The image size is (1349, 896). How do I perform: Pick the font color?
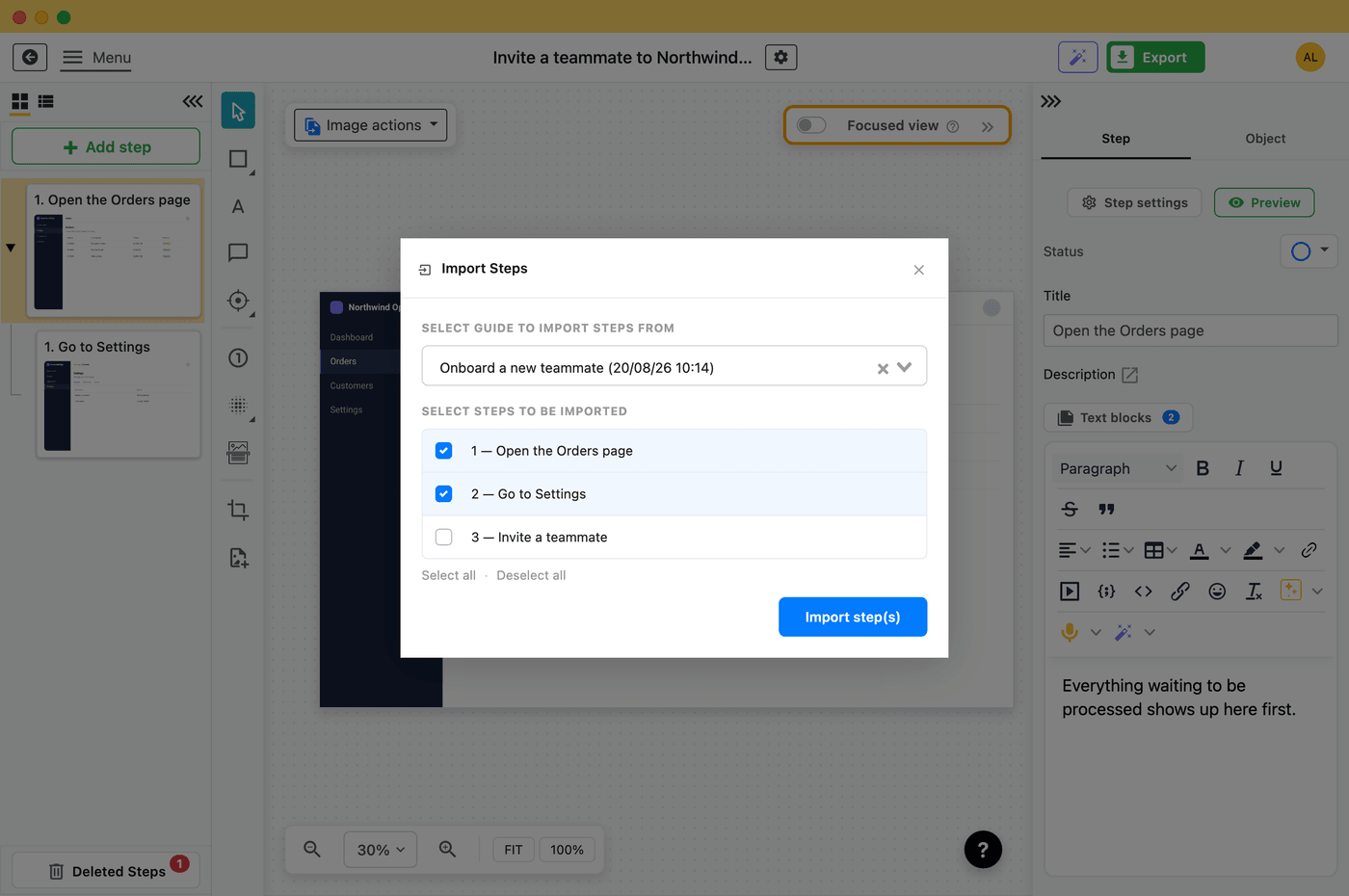click(x=1200, y=550)
